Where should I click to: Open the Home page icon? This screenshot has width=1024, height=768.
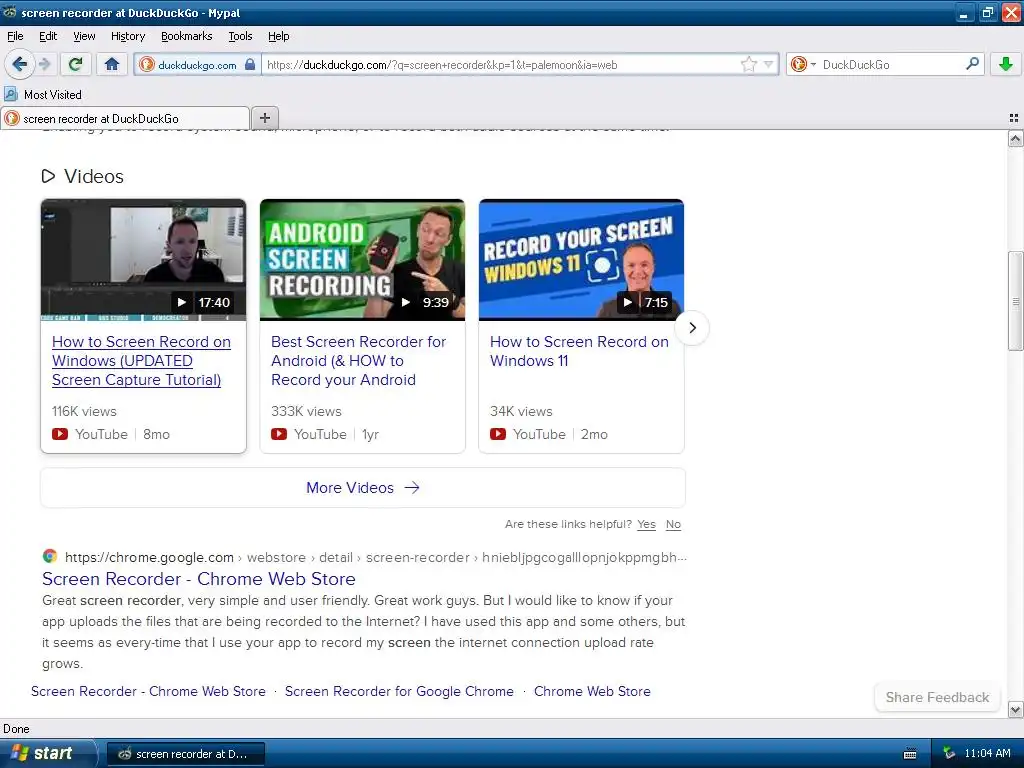click(112, 64)
